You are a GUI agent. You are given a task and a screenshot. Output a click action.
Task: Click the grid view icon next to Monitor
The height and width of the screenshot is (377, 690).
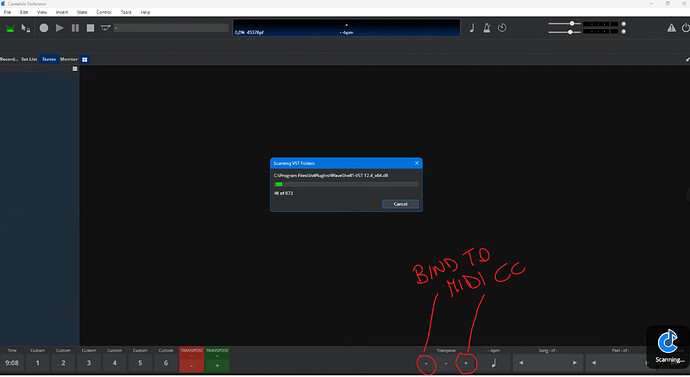[84, 59]
